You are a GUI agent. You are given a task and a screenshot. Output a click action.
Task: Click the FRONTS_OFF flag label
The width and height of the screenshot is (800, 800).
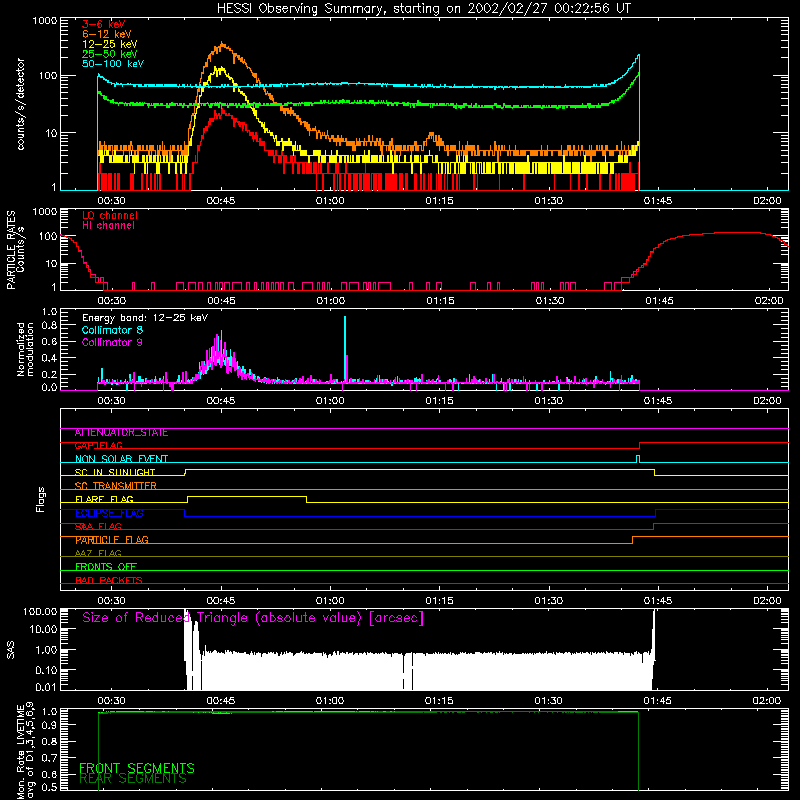pyautogui.click(x=106, y=567)
